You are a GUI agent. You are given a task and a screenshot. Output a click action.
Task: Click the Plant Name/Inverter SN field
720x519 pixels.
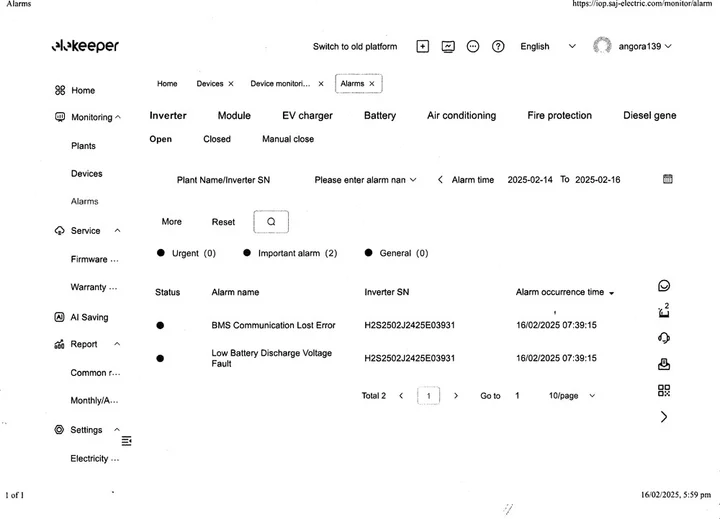tap(223, 180)
